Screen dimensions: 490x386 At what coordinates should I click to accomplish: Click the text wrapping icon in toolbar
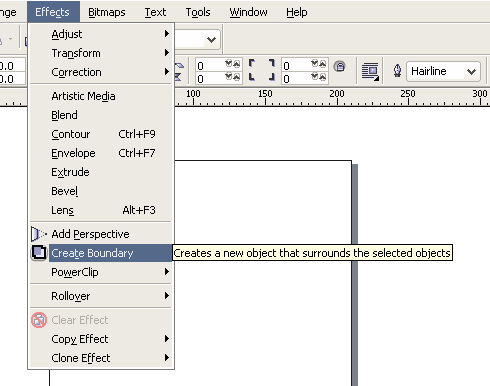click(x=370, y=71)
